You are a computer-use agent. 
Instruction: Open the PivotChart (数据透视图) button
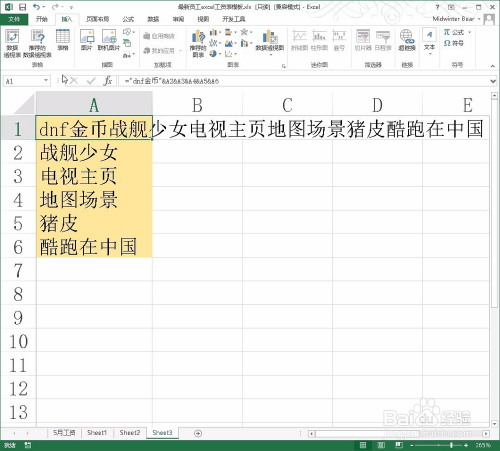tap(270, 42)
